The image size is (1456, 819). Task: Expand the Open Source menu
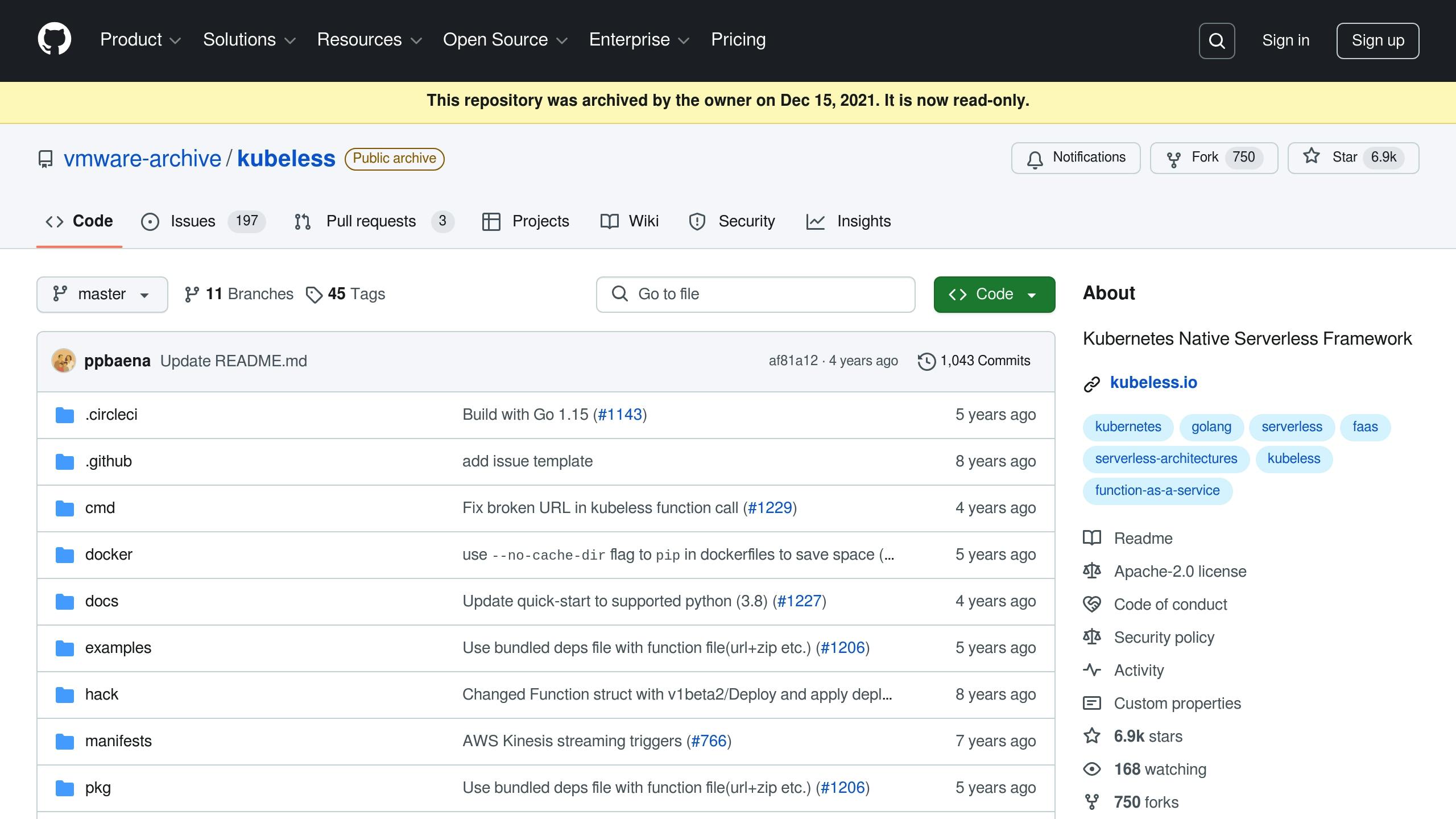pyautogui.click(x=506, y=40)
